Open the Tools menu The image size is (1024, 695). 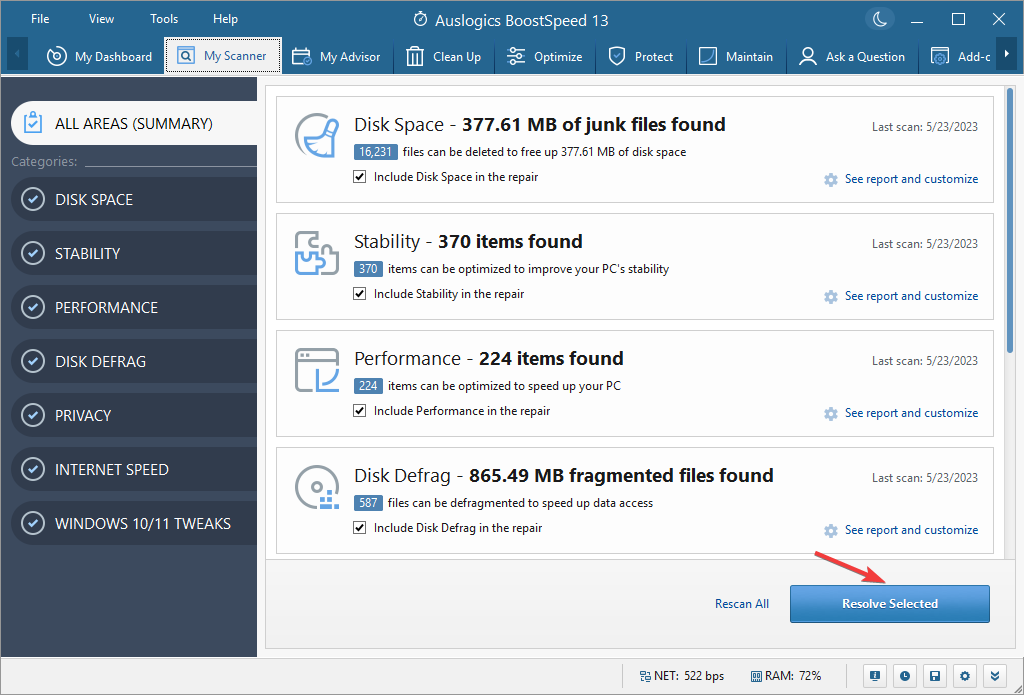(164, 19)
